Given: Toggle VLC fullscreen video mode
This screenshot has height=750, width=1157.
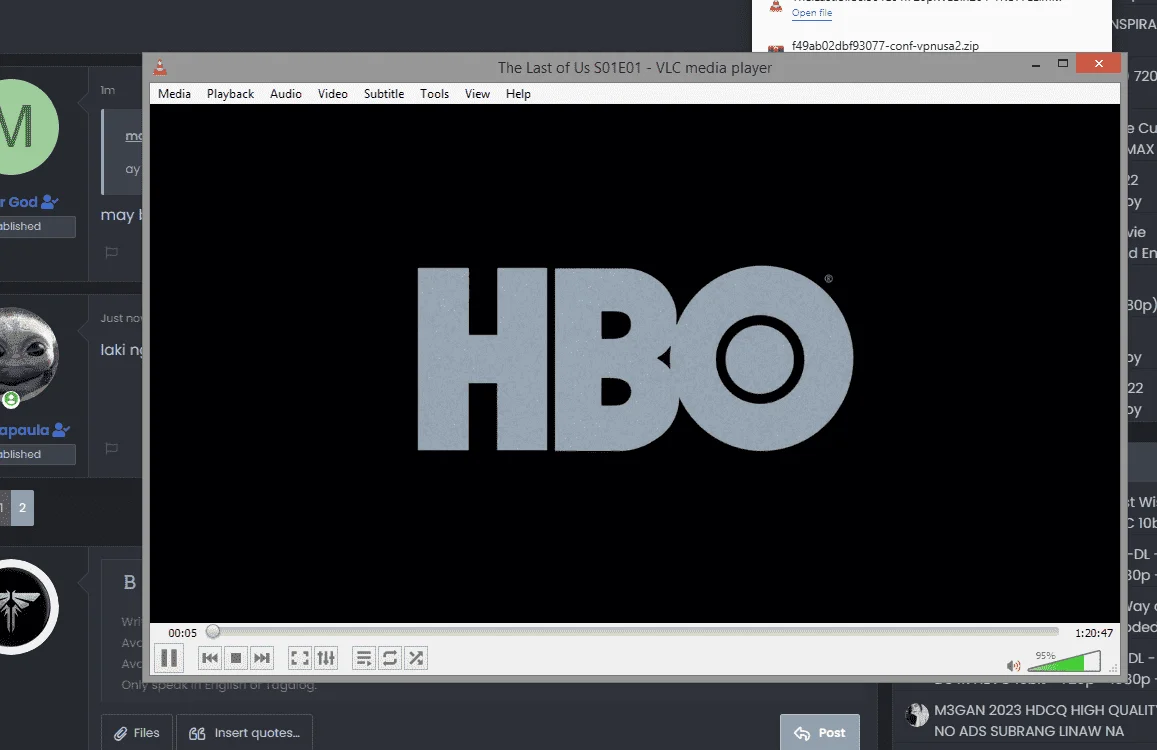Looking at the screenshot, I should click(x=300, y=658).
